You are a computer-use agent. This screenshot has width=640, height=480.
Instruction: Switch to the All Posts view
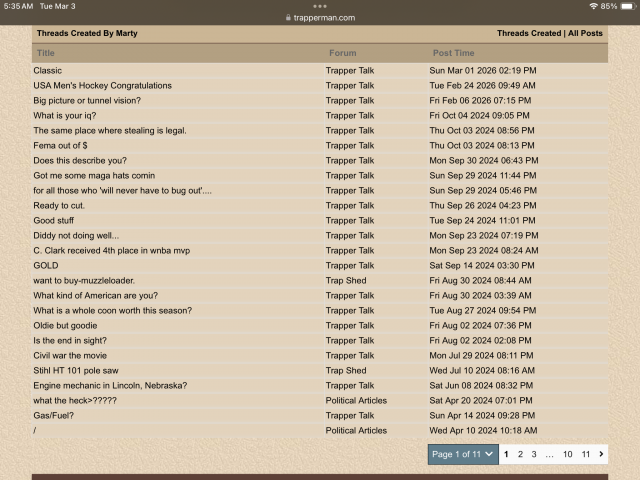[x=585, y=33]
